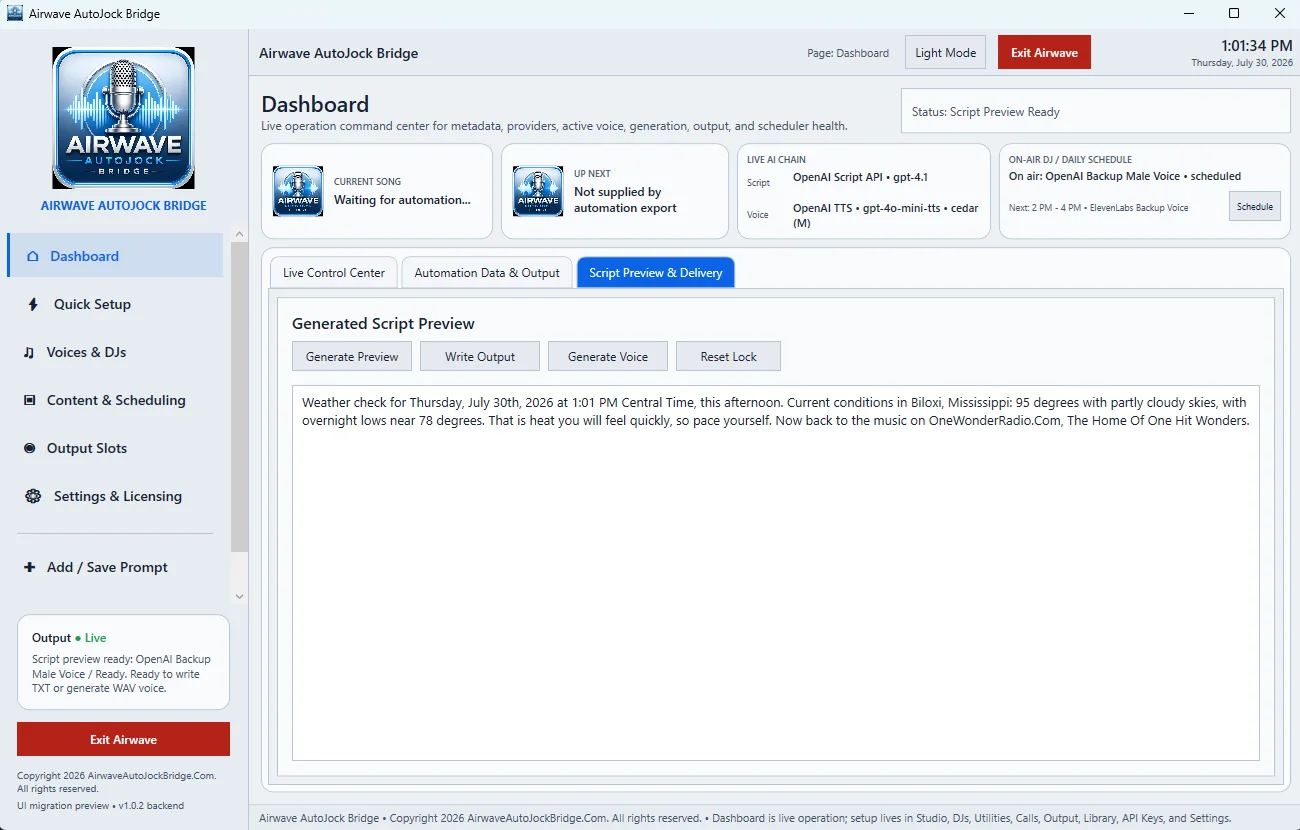Click 'Not supplied by automation export' text
1300x830 pixels.
625,200
